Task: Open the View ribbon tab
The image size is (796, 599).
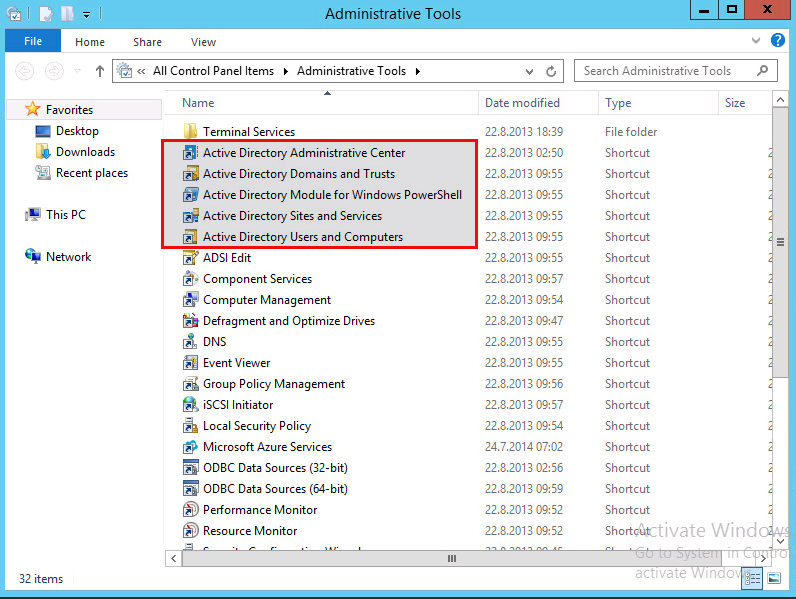Action: (x=203, y=42)
